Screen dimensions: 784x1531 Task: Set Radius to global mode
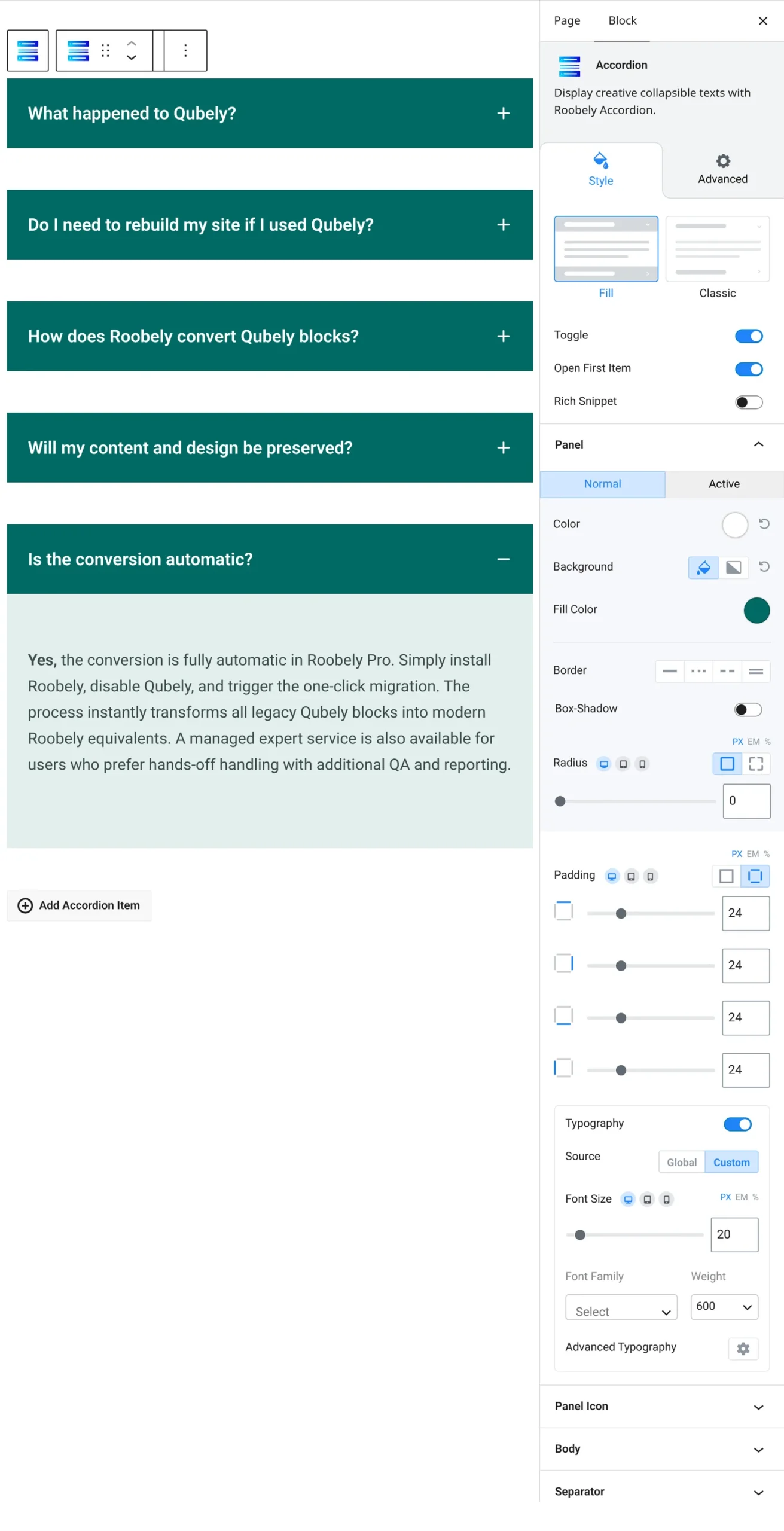pos(727,764)
